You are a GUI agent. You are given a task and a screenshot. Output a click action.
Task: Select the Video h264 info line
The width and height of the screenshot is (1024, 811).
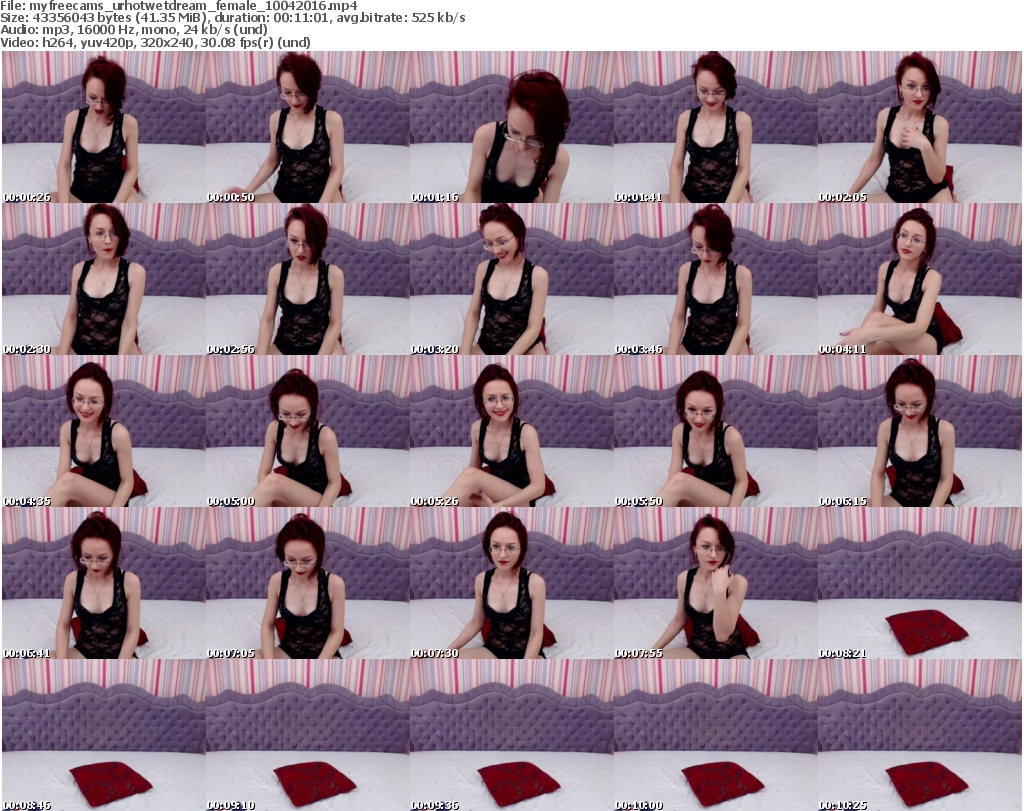156,42
